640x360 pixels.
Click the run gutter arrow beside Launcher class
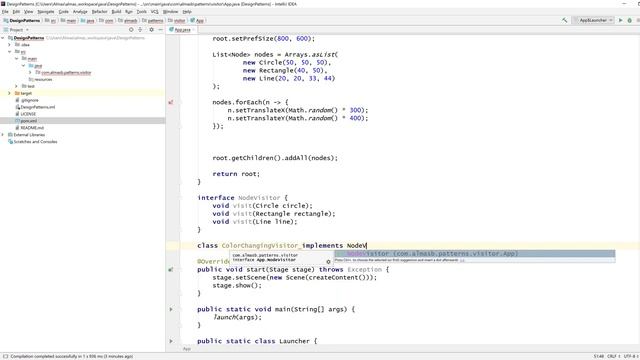(x=171, y=341)
